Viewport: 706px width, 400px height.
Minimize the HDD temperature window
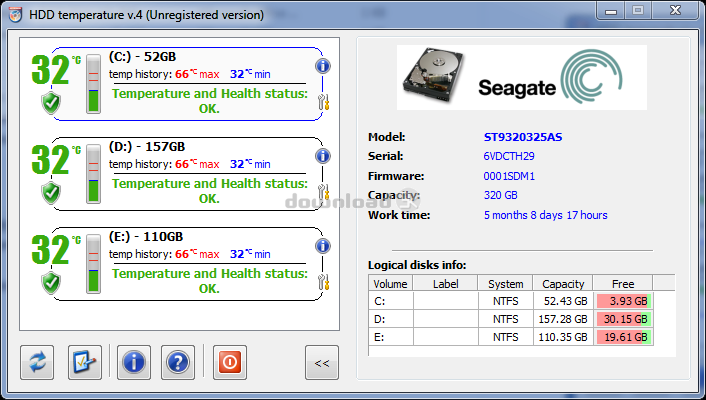click(611, 11)
